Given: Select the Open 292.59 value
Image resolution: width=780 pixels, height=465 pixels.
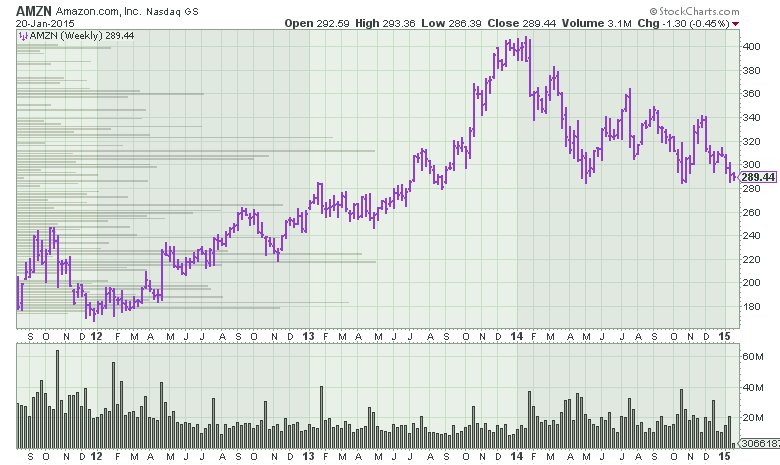Looking at the screenshot, I should click(x=317, y=23).
